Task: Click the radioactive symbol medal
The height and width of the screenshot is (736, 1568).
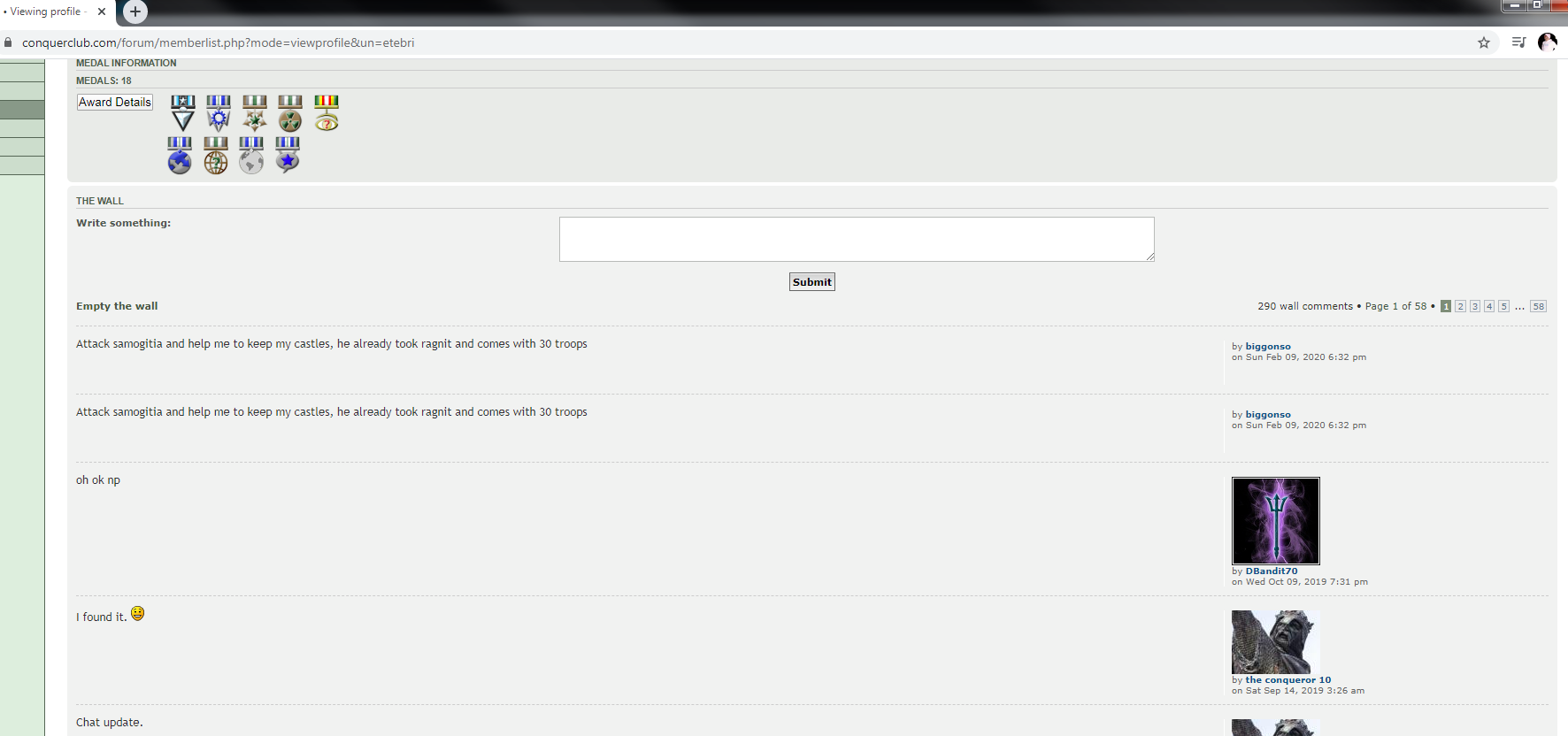Action: 290,113
